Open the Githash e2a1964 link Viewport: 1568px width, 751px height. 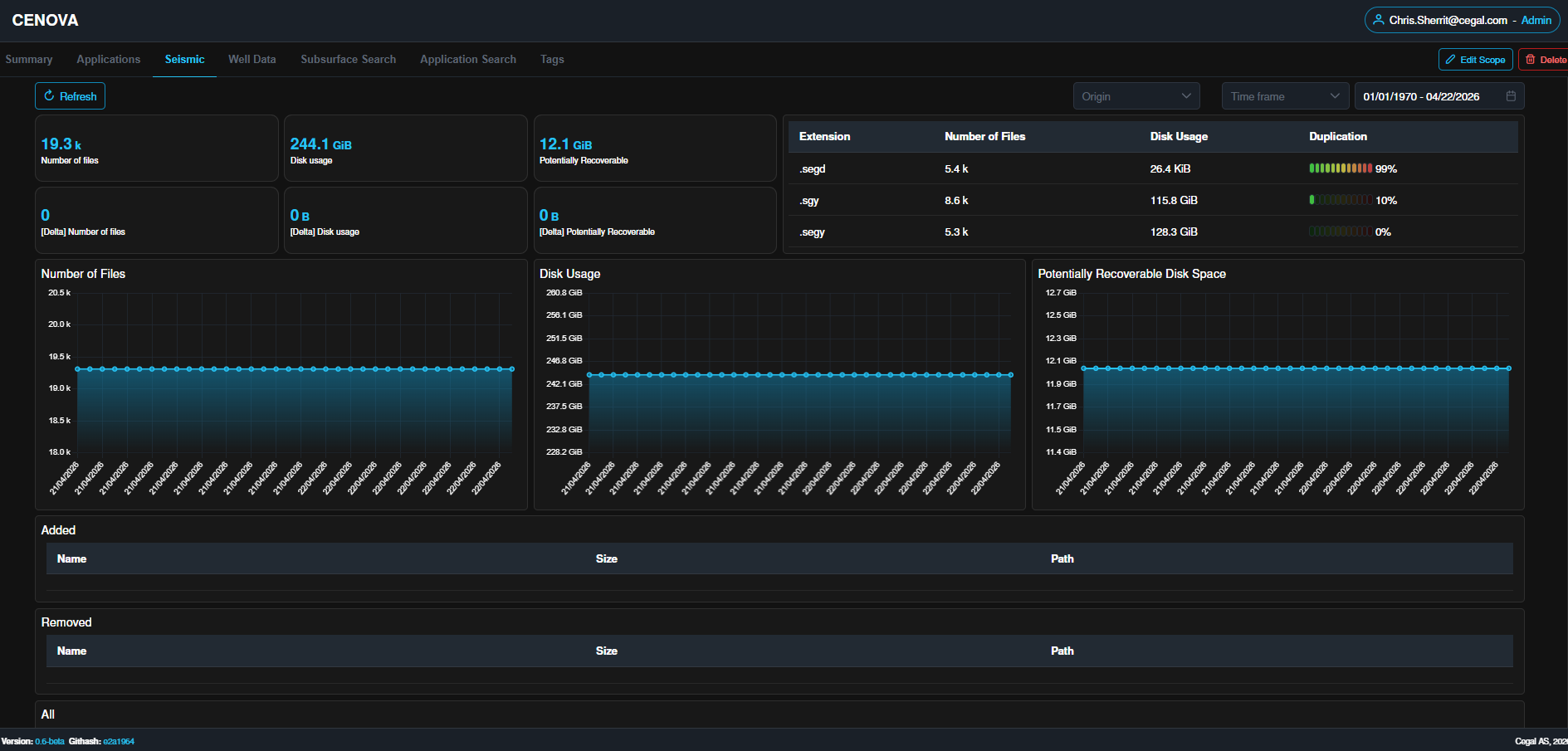(x=119, y=742)
